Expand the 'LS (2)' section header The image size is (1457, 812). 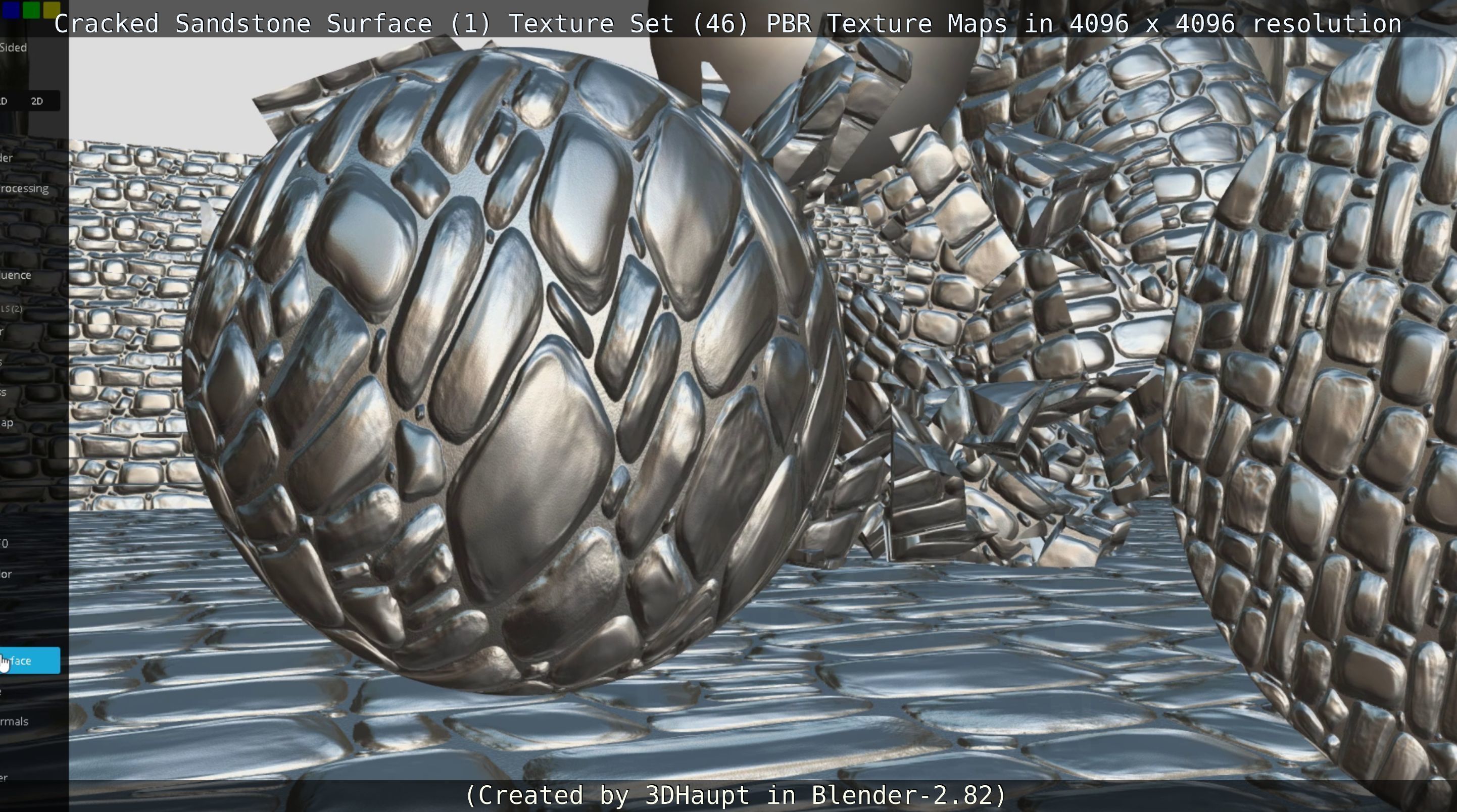[x=12, y=308]
